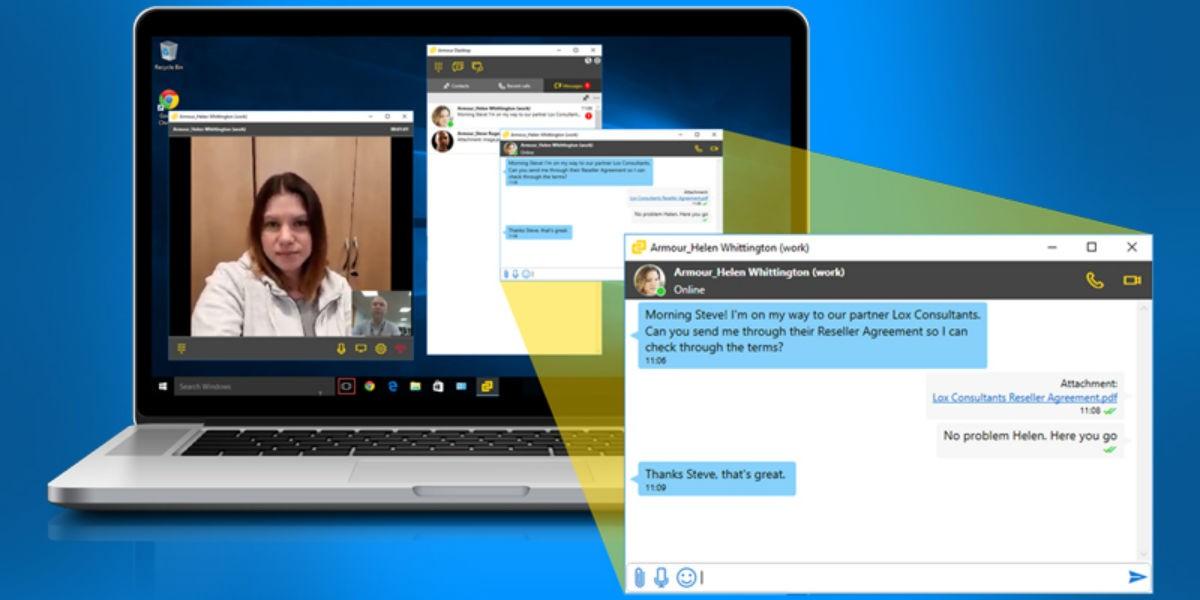Screen dimensions: 1200x600
Task: Open the dialpad in Armour Desktop window
Action: (x=438, y=67)
